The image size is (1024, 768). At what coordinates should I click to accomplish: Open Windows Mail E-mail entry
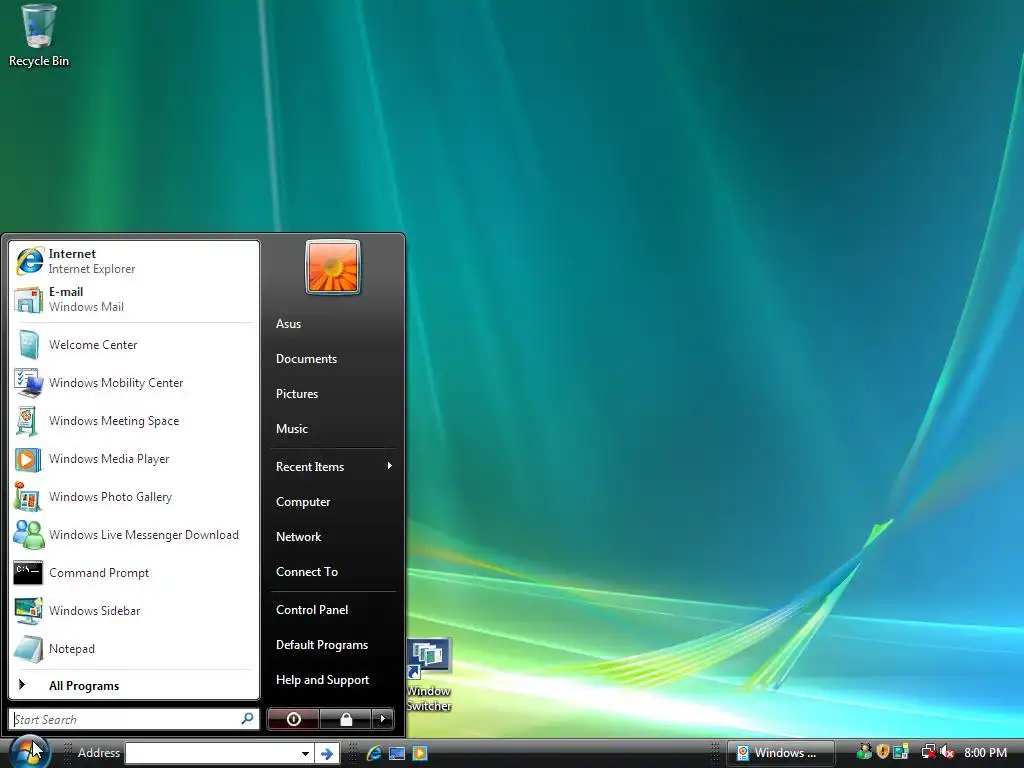pos(133,299)
